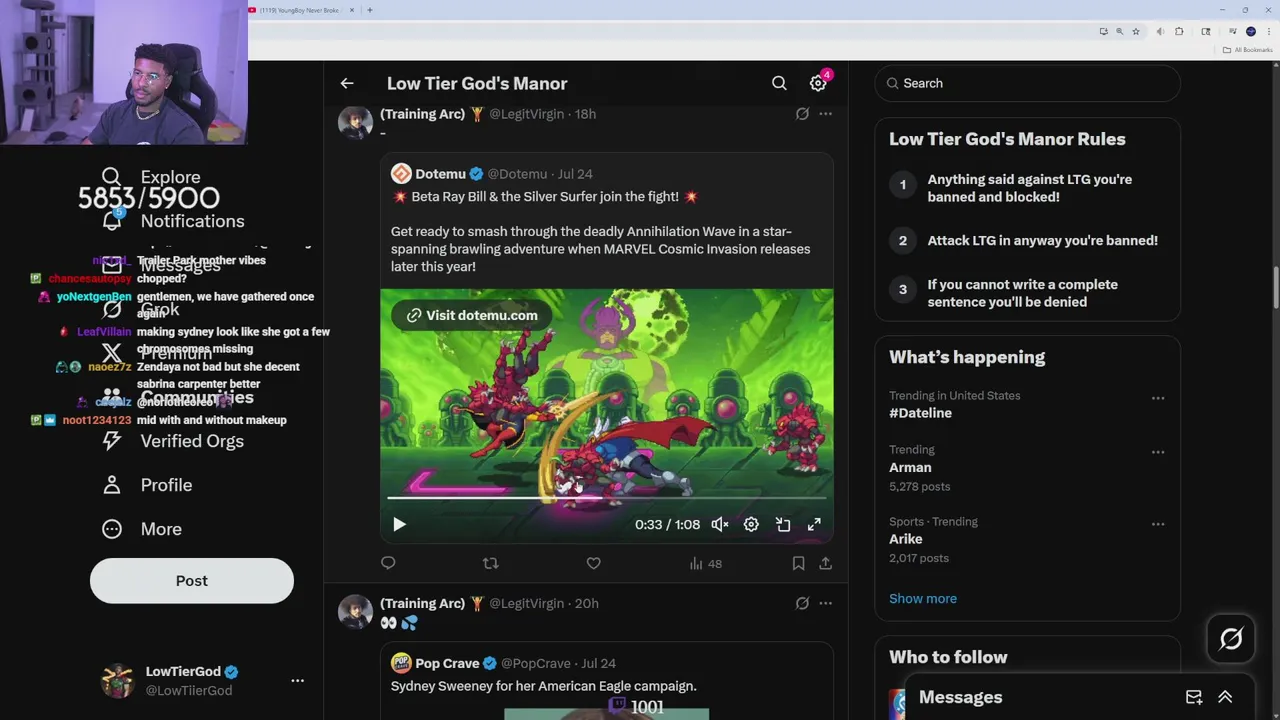Open the floating Grok button

coord(1231,639)
